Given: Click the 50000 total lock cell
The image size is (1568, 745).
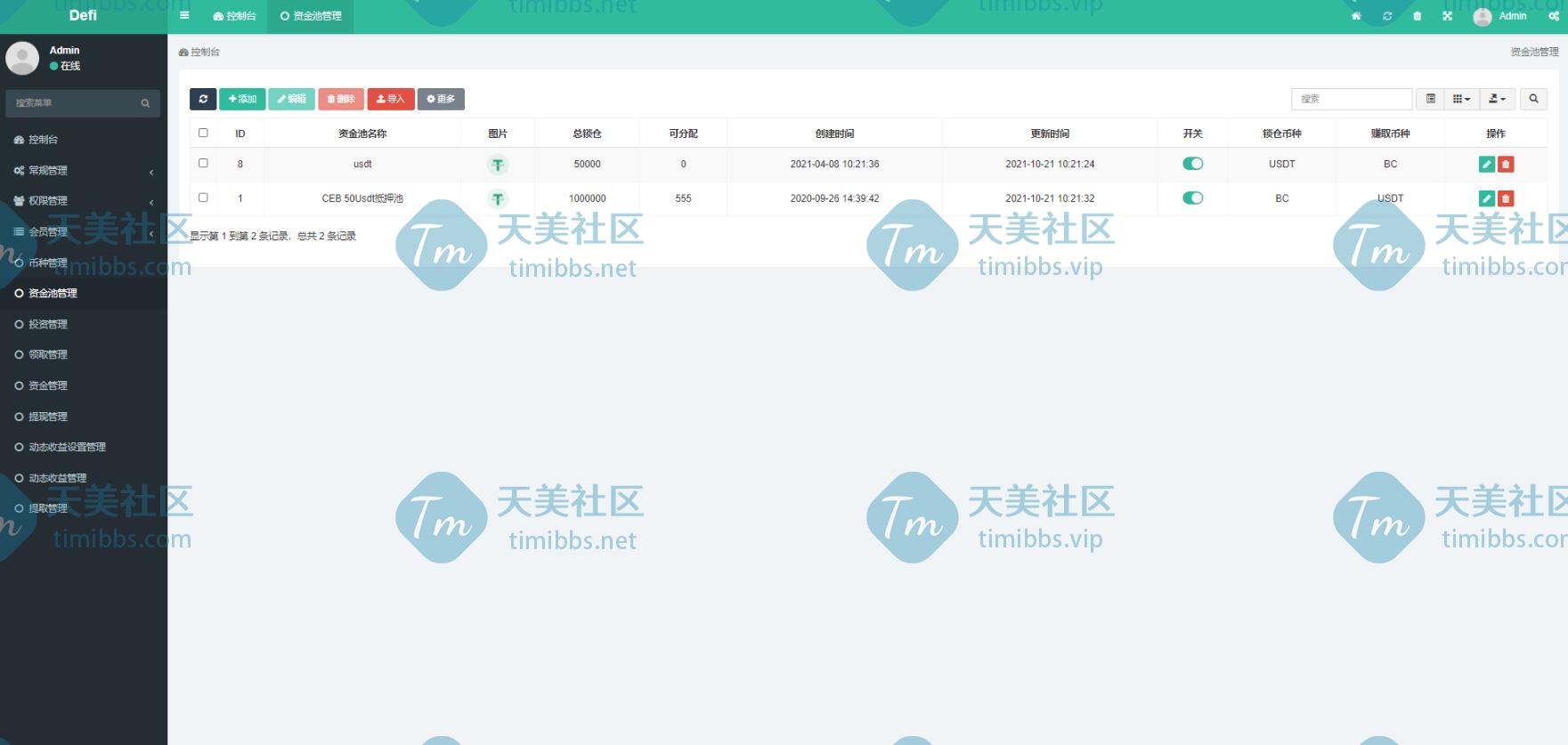Looking at the screenshot, I should point(587,164).
